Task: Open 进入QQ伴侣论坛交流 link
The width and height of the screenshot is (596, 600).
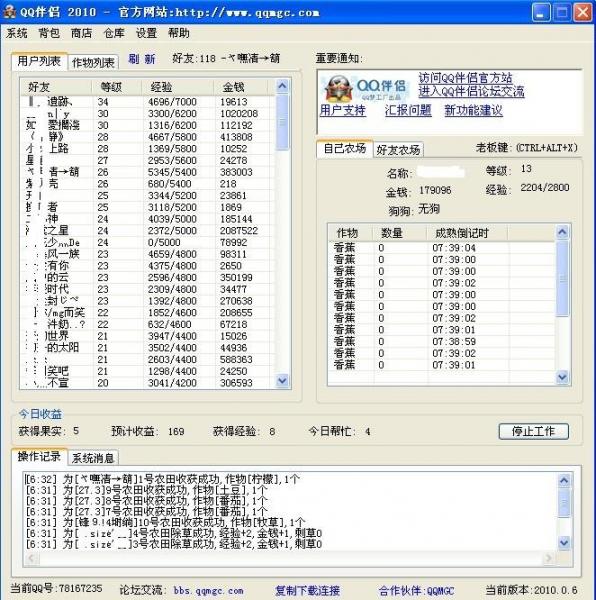Action: [x=471, y=91]
